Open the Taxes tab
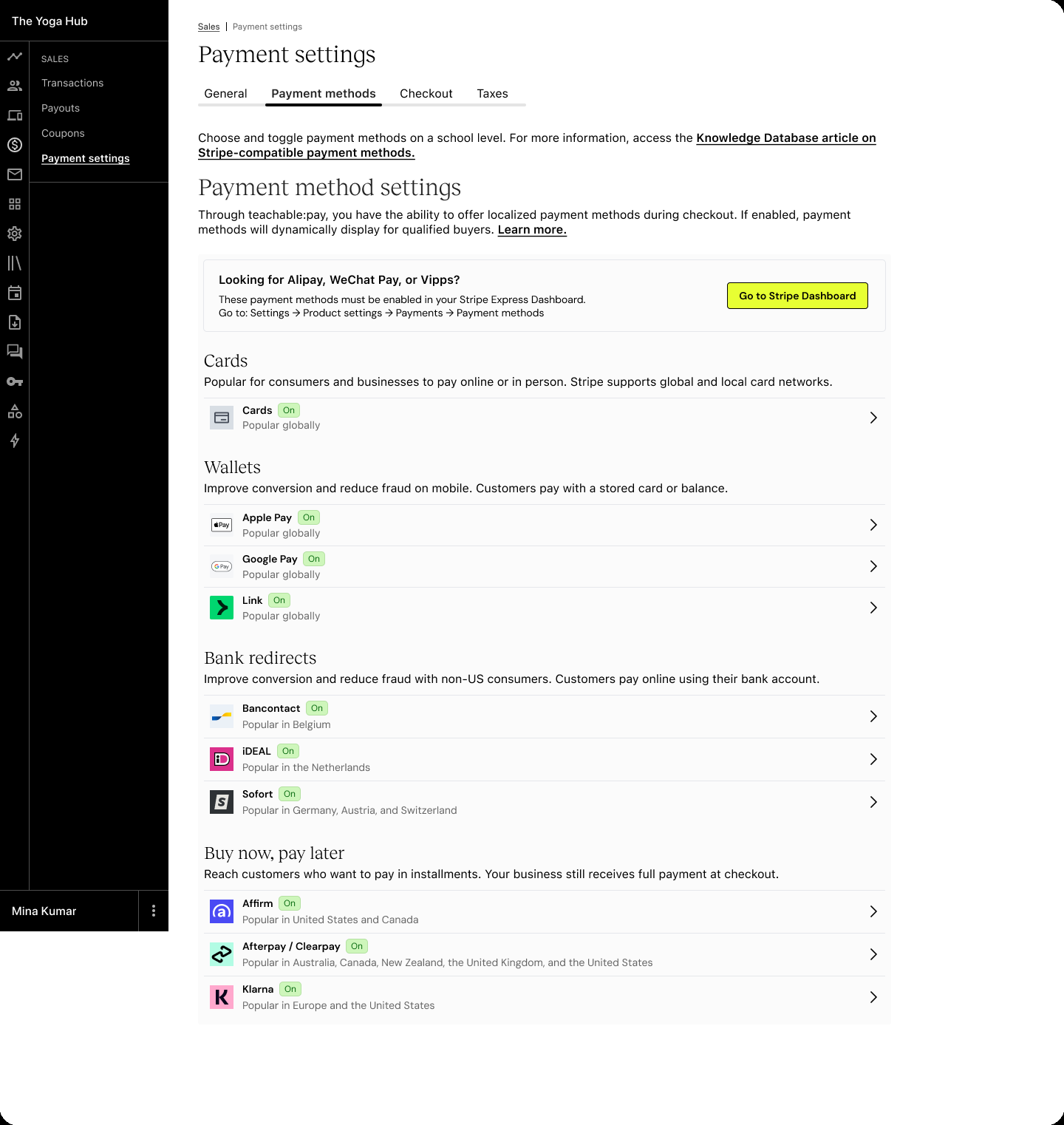The width and height of the screenshot is (1064, 1125). point(492,93)
